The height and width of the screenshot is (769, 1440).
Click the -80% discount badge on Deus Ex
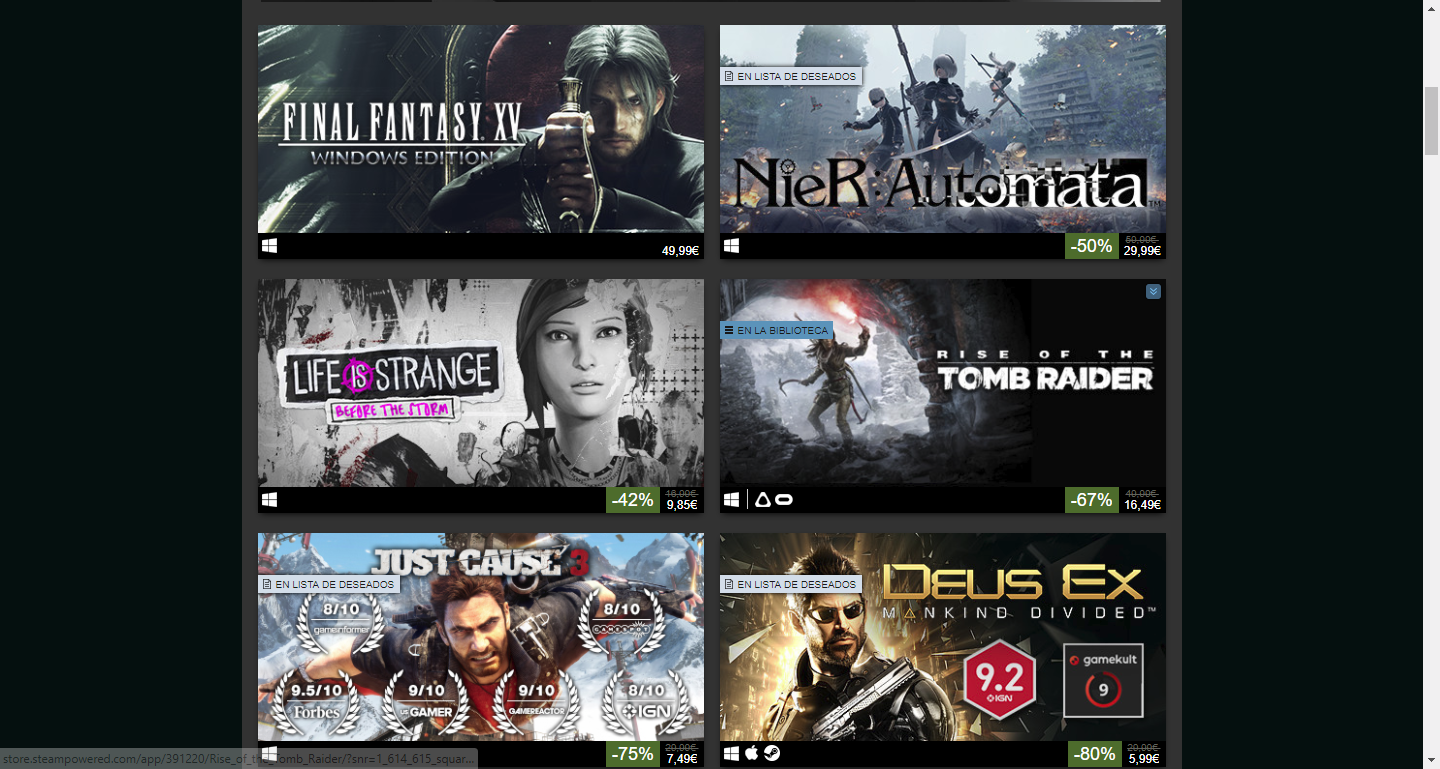click(x=1095, y=754)
